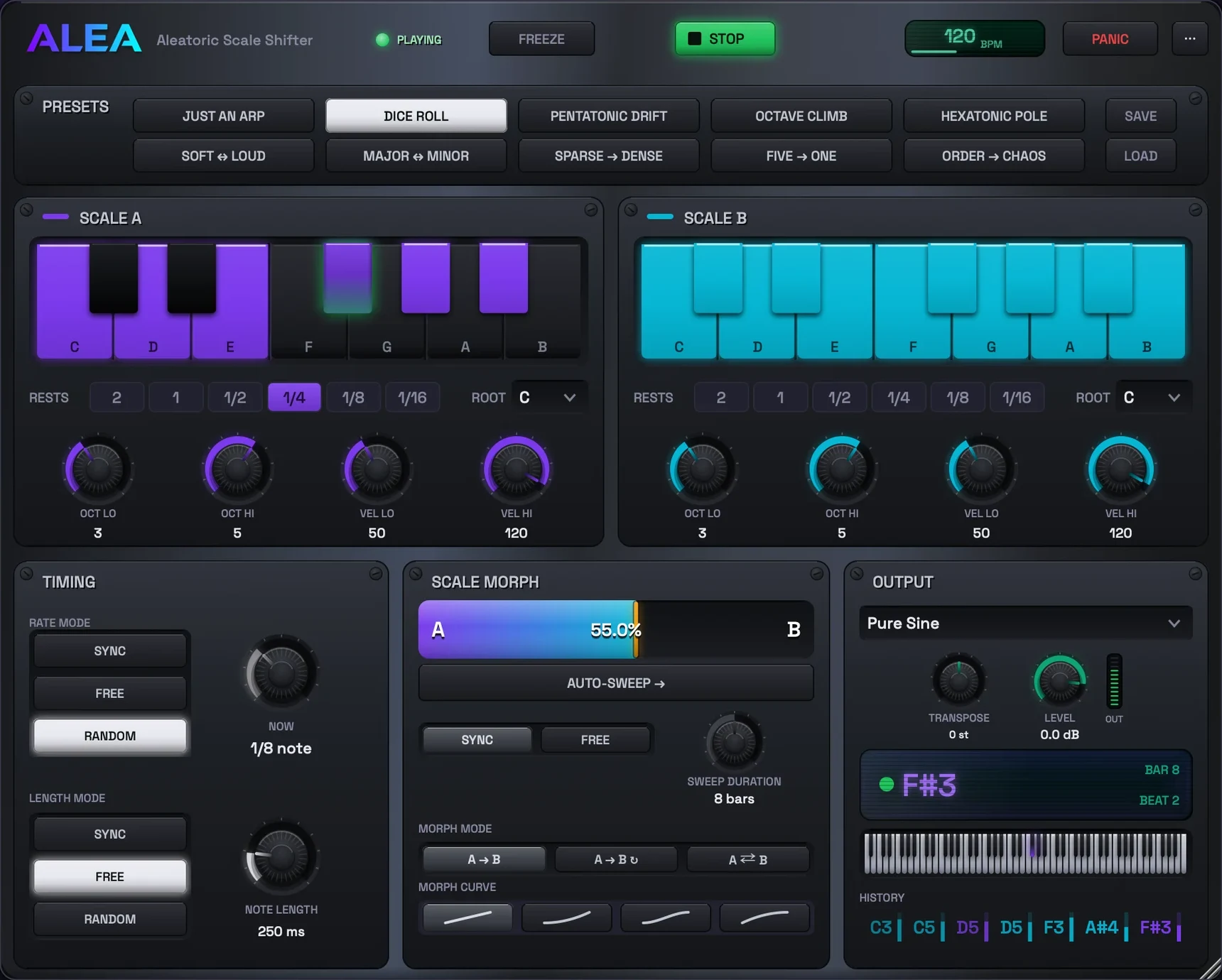Start the AUTO-SWEEP
The image size is (1222, 980).
tap(616, 682)
